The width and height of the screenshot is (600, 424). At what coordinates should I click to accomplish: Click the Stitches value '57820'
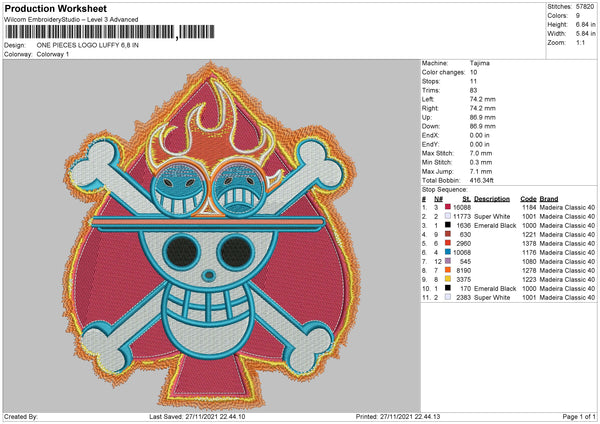click(x=585, y=7)
